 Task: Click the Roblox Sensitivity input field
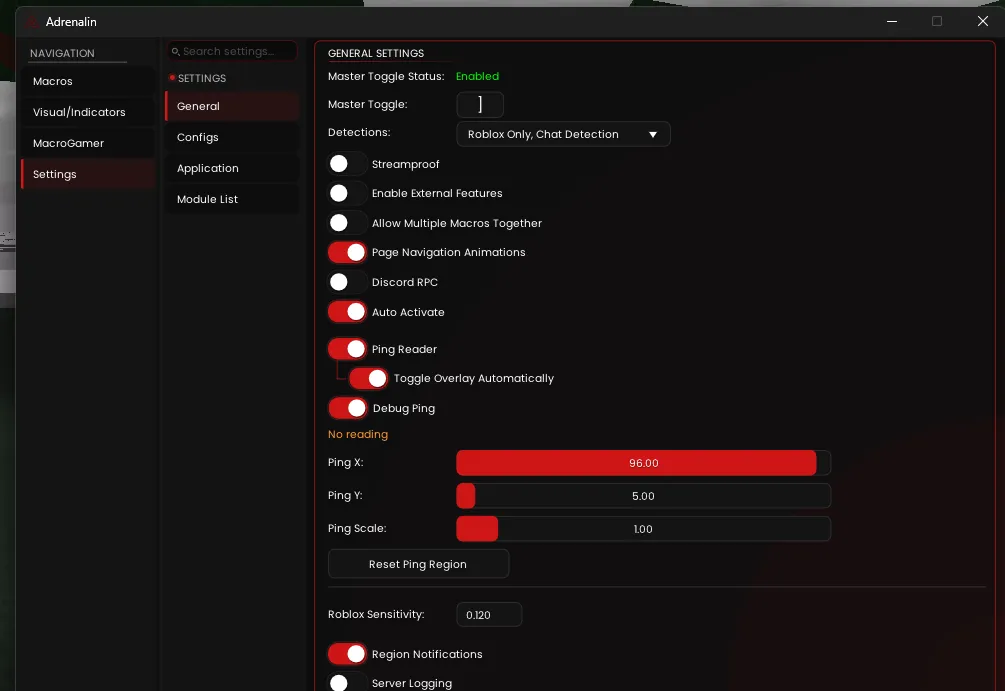[x=489, y=615]
